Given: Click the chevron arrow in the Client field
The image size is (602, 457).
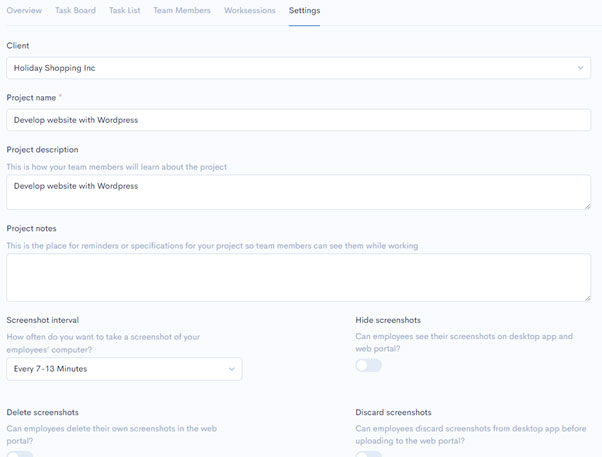Looking at the screenshot, I should pos(580,68).
